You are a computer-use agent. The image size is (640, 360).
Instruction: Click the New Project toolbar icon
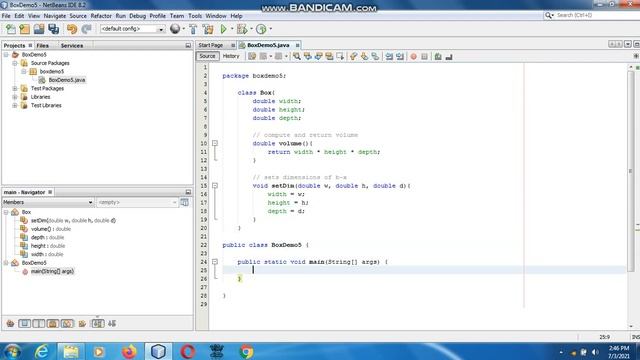(24, 29)
